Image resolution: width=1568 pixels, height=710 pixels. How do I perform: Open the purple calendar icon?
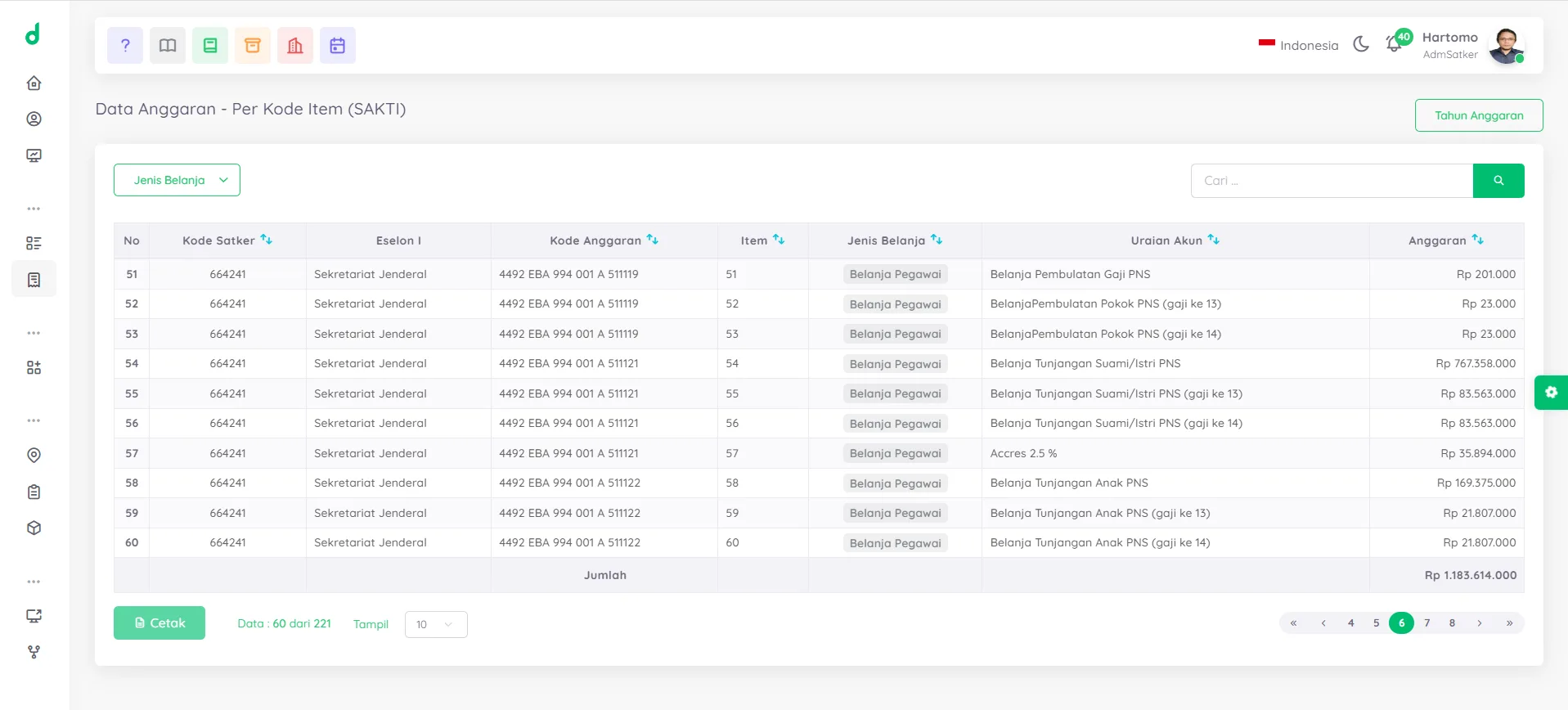point(338,46)
